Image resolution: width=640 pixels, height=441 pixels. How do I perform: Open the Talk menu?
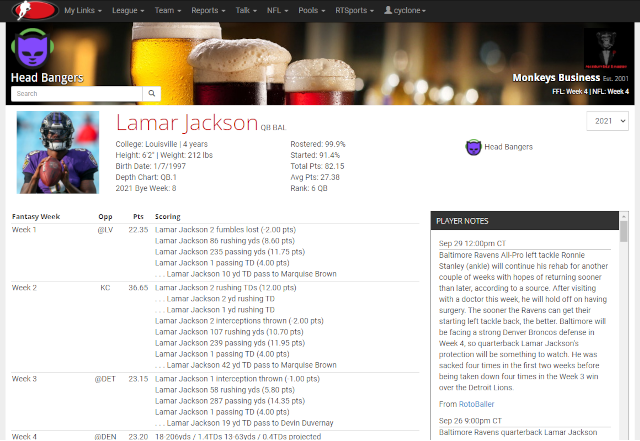[x=246, y=11]
